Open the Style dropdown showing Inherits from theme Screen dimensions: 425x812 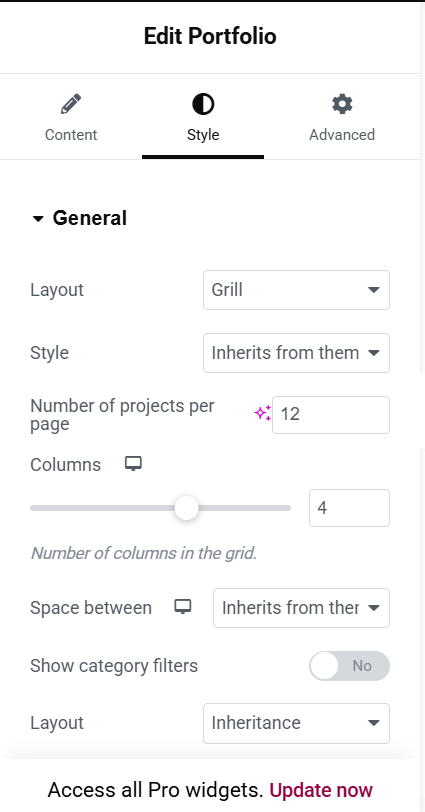[296, 353]
